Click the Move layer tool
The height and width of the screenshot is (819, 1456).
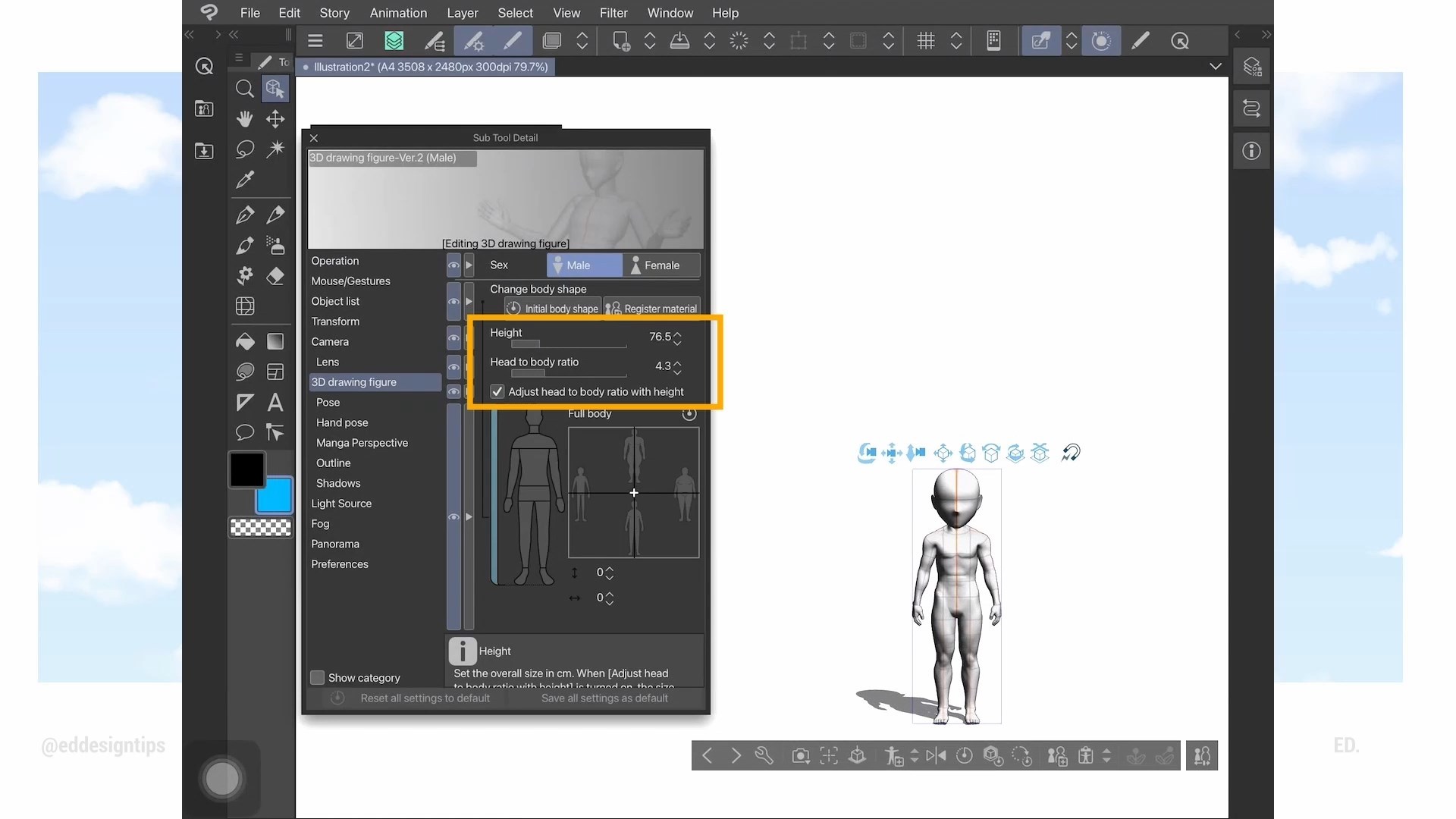pyautogui.click(x=275, y=119)
